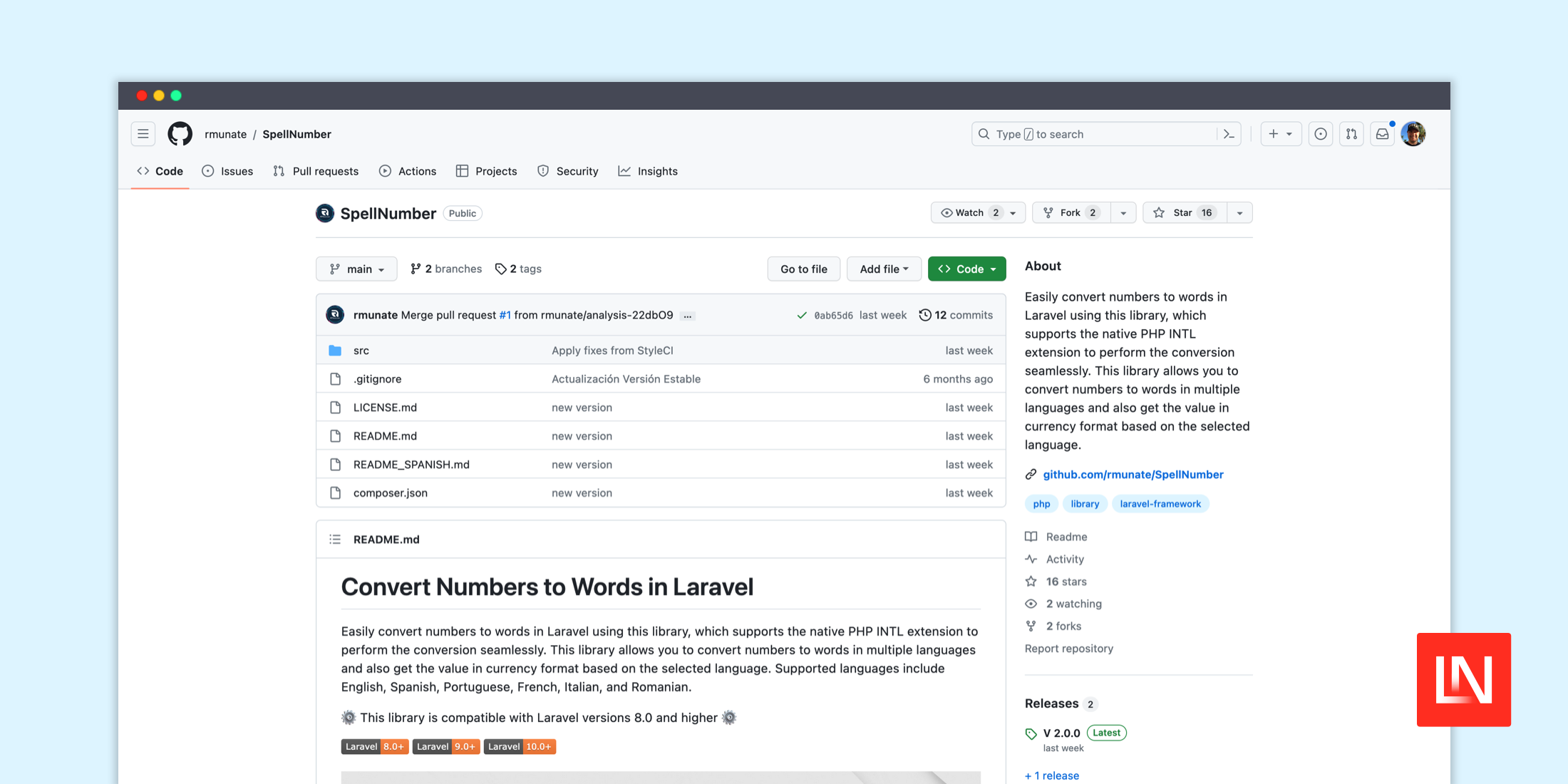The width and height of the screenshot is (1568, 784).
Task: Click the Laravel 10.0+ badge
Action: coord(520,746)
